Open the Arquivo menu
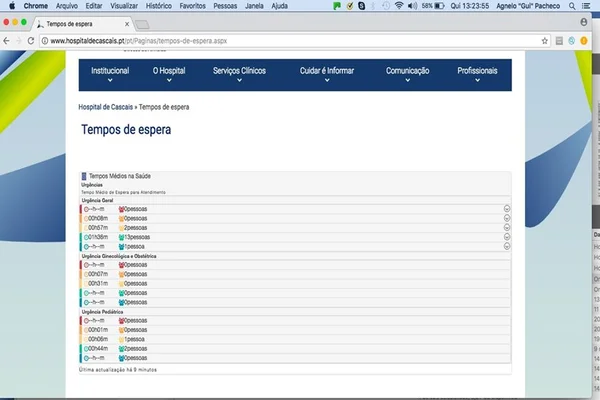 pyautogui.click(x=67, y=6)
